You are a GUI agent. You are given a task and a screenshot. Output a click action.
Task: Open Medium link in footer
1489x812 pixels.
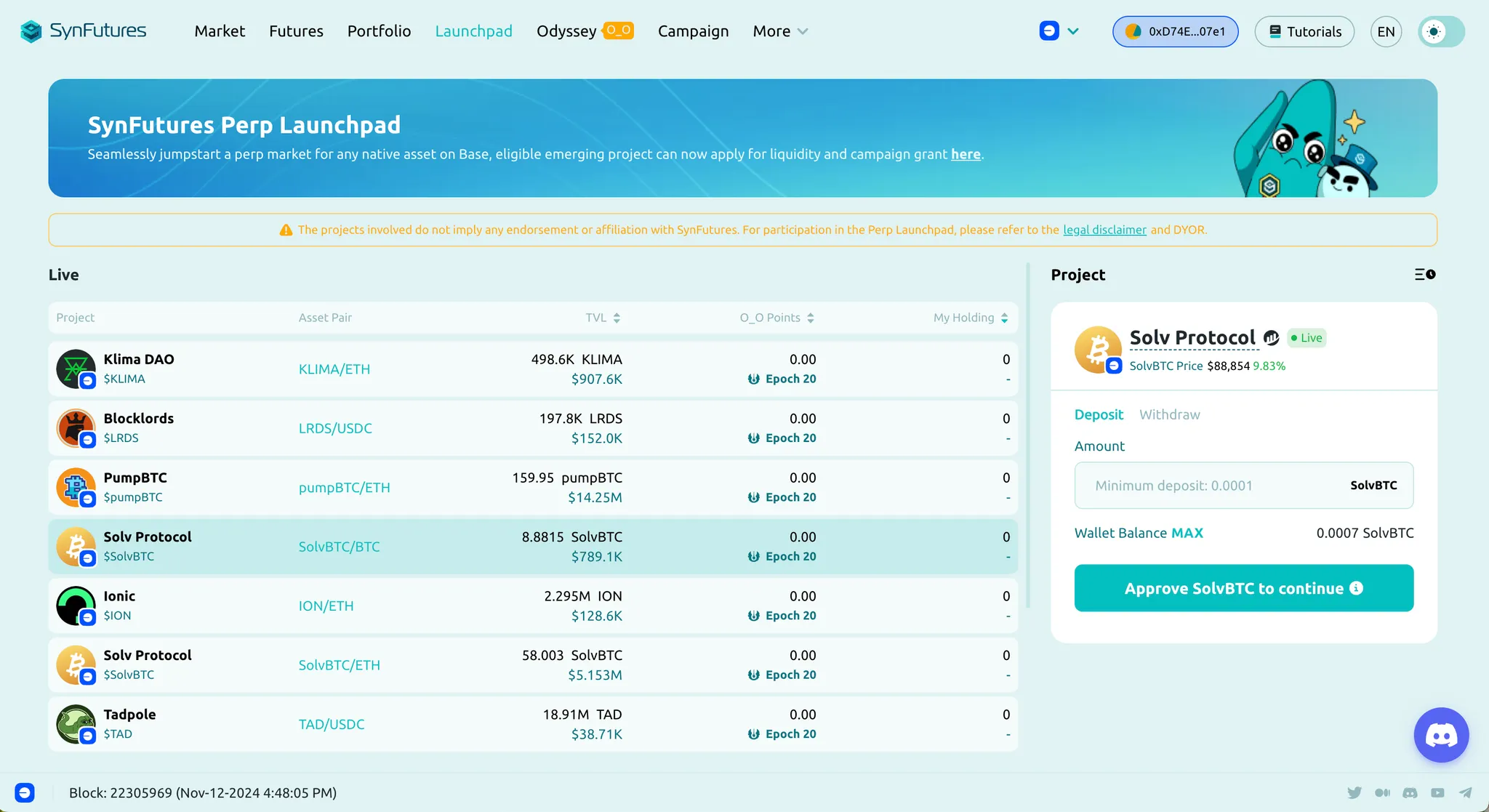pyautogui.click(x=1382, y=792)
